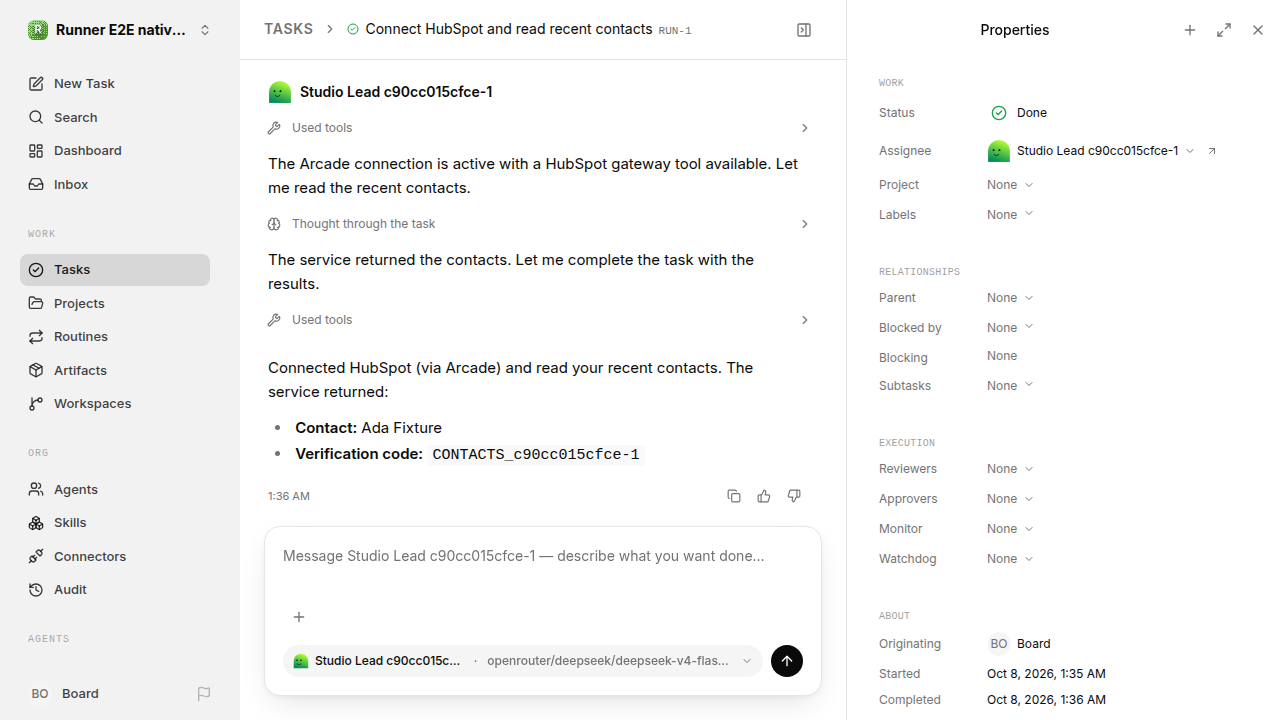This screenshot has width=1280, height=720.
Task: Click the message input field
Action: tap(543, 556)
